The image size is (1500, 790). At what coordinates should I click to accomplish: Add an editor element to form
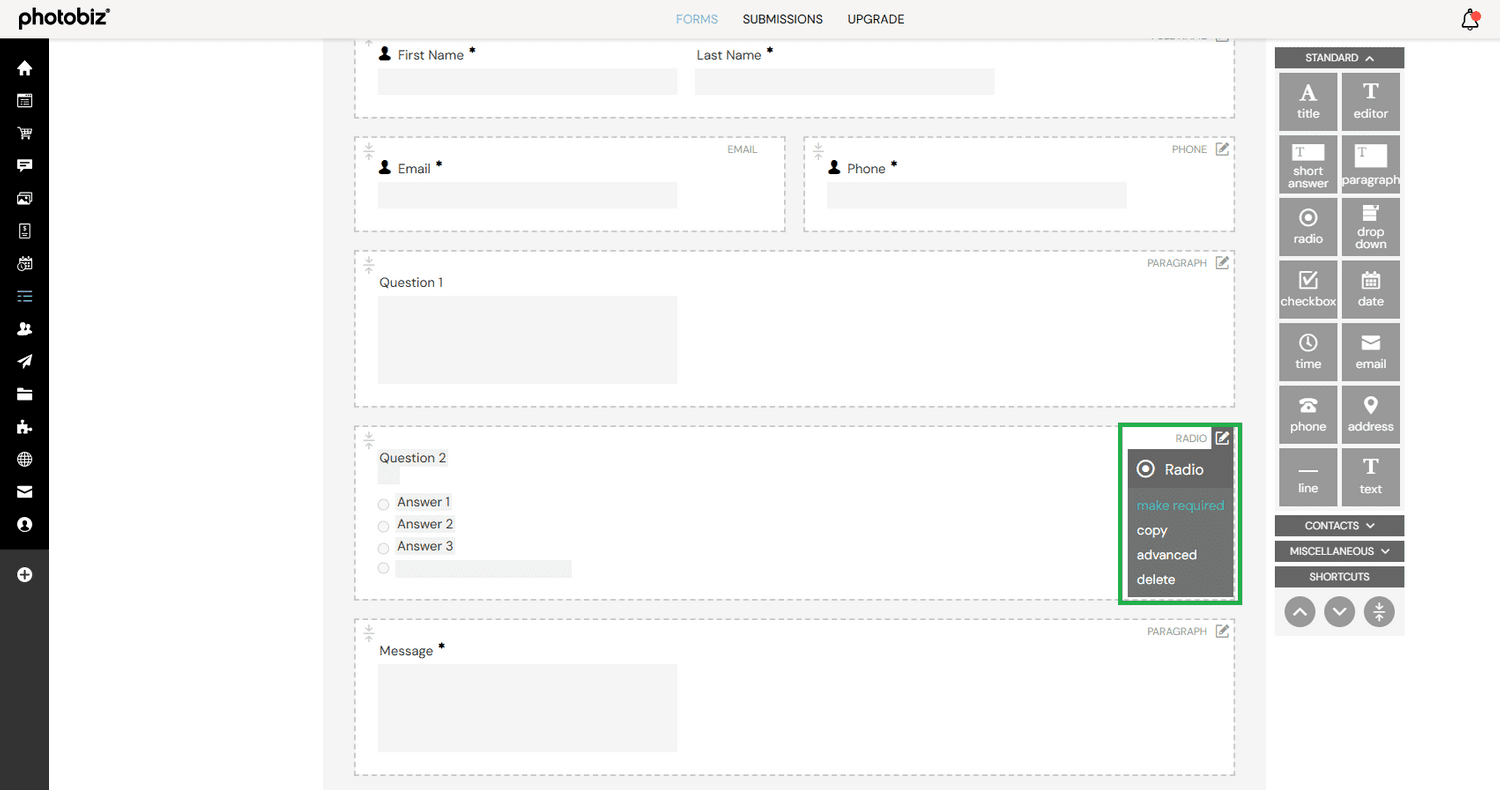(1371, 102)
